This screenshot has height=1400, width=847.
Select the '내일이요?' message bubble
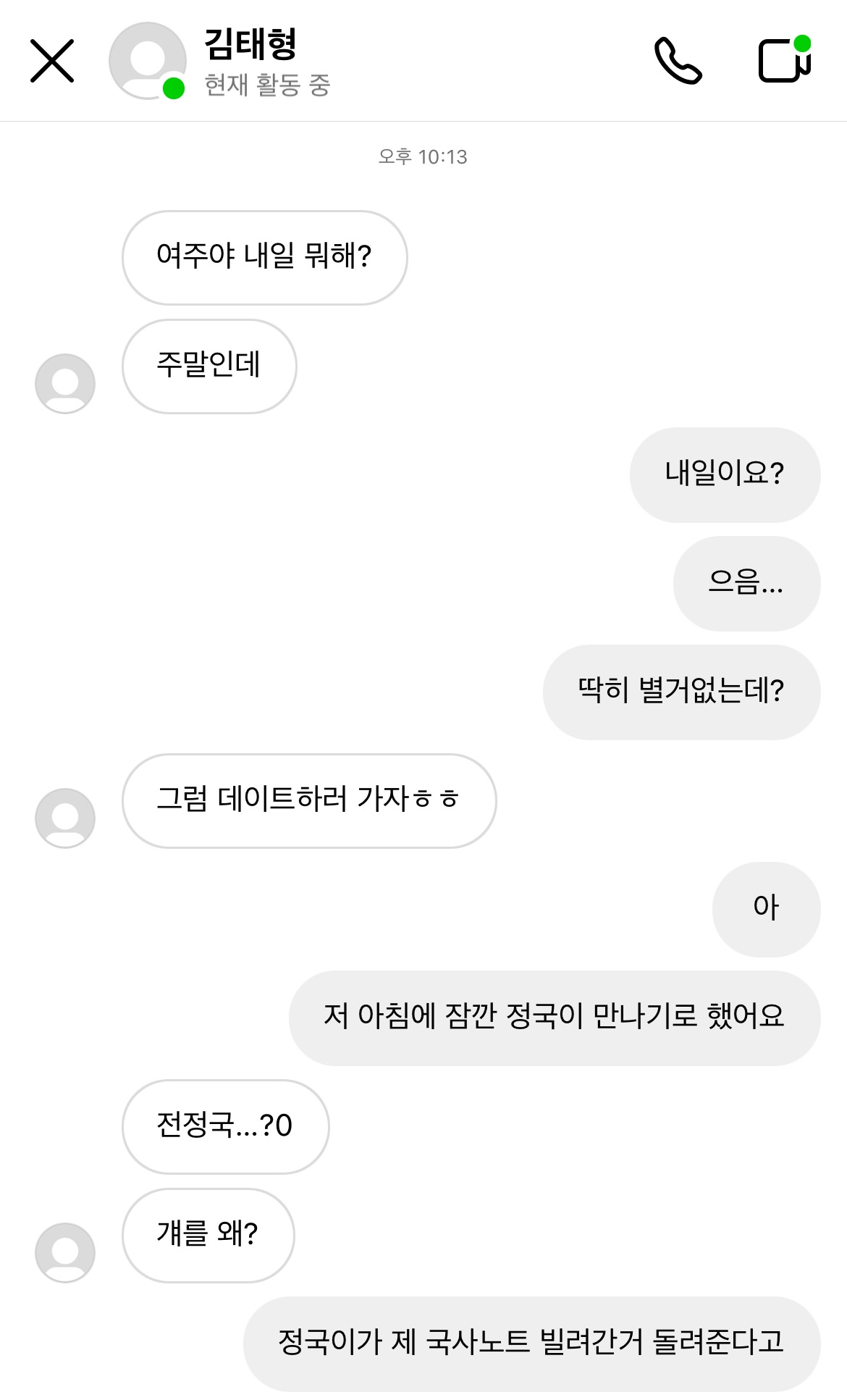coord(725,474)
